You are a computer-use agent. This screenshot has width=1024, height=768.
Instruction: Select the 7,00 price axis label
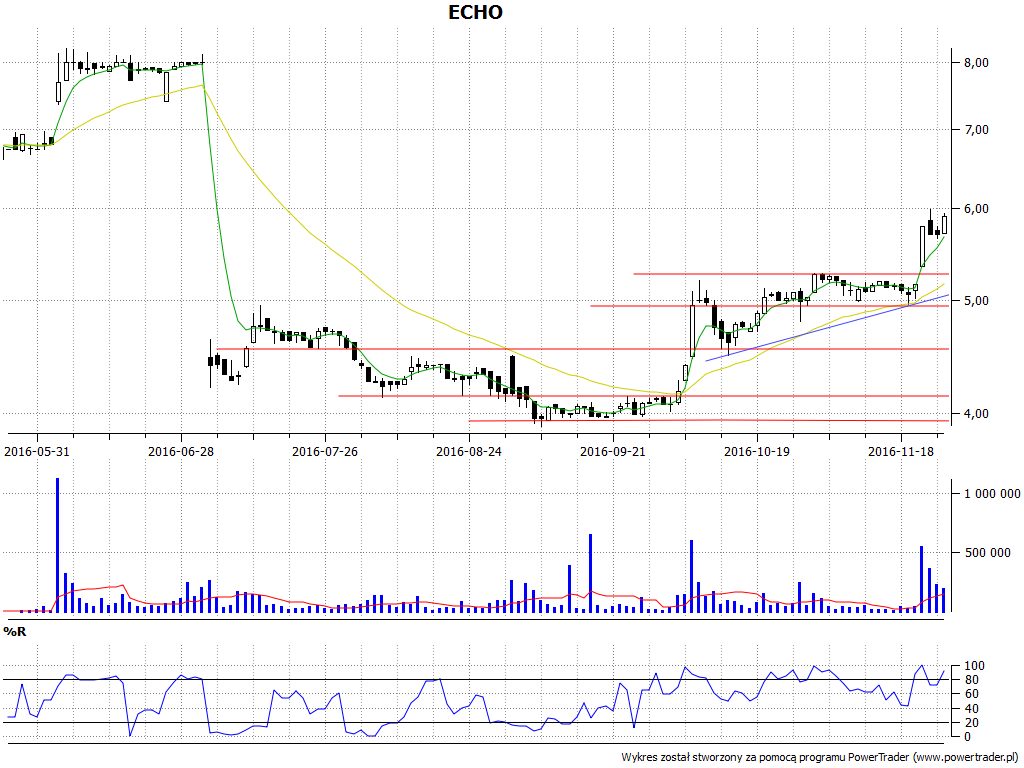click(976, 130)
